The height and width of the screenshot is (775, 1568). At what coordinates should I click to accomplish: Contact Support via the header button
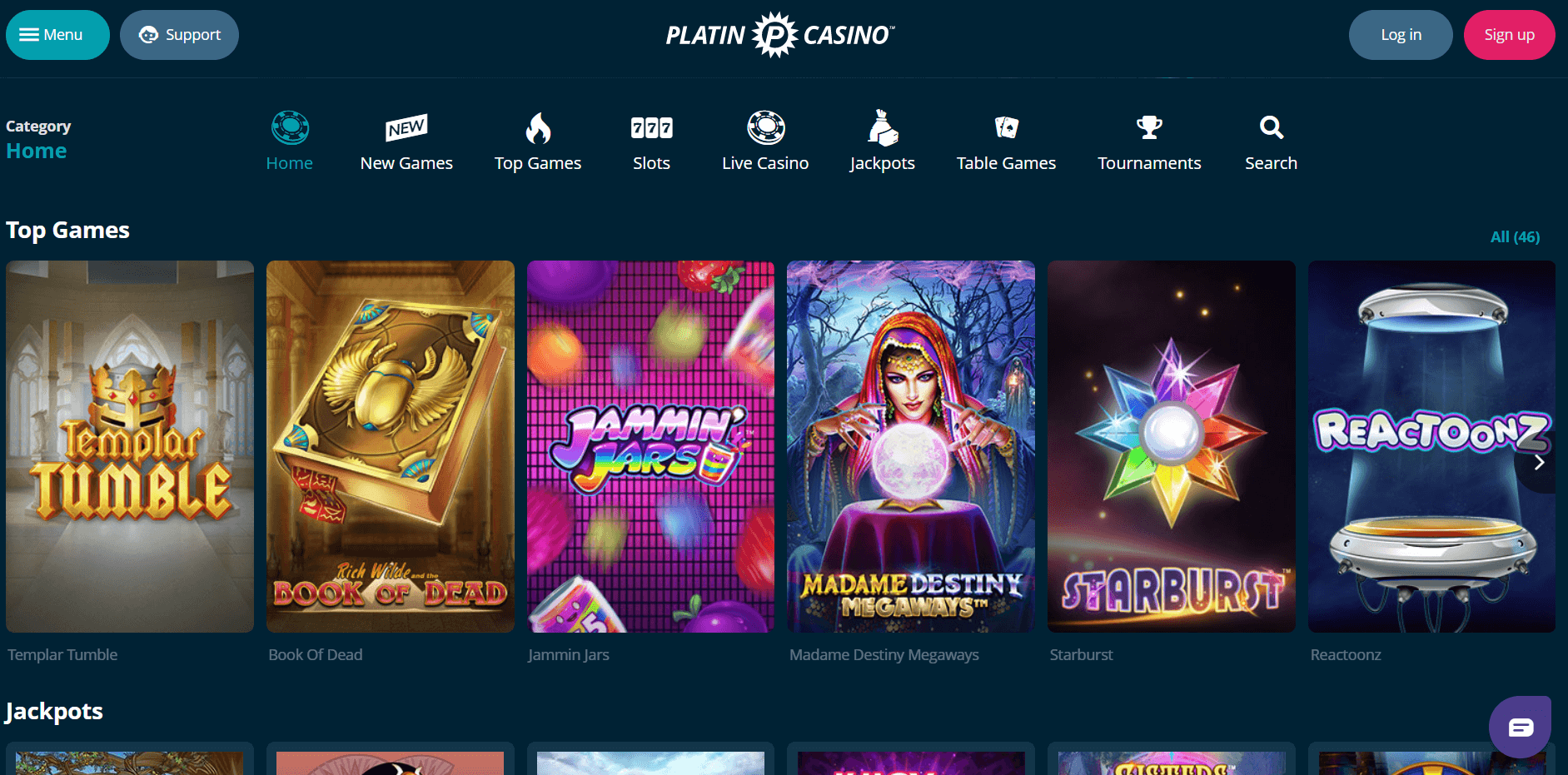coord(179,35)
